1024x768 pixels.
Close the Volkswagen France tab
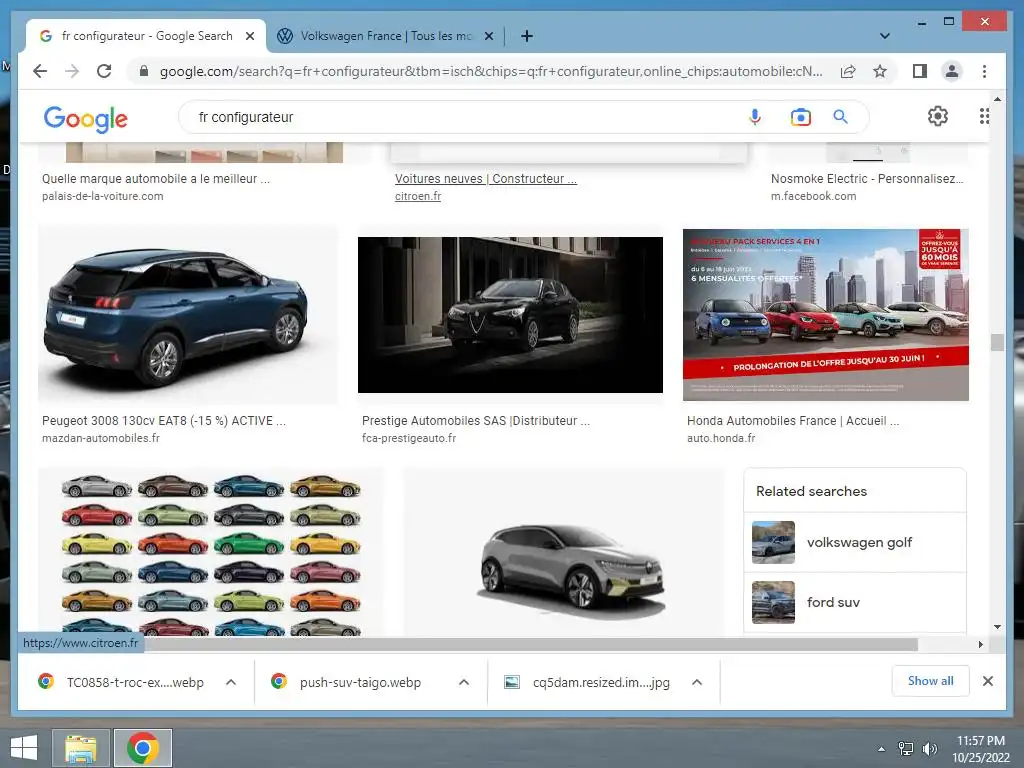pyautogui.click(x=488, y=36)
